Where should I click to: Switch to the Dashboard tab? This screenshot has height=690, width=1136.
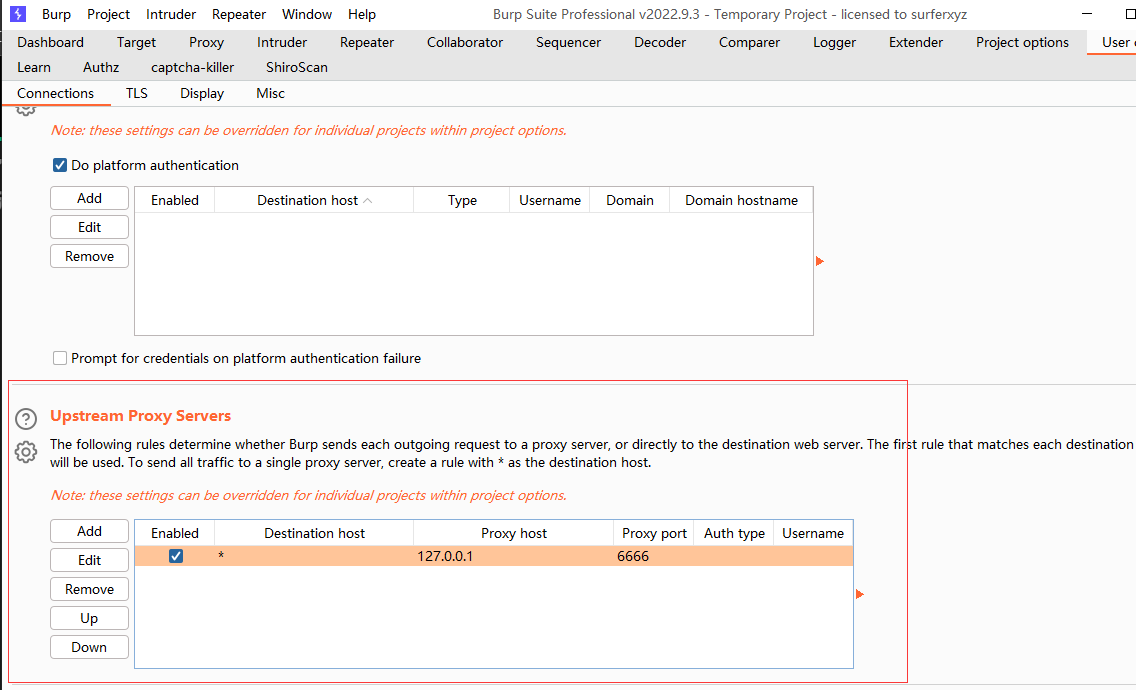pos(50,42)
